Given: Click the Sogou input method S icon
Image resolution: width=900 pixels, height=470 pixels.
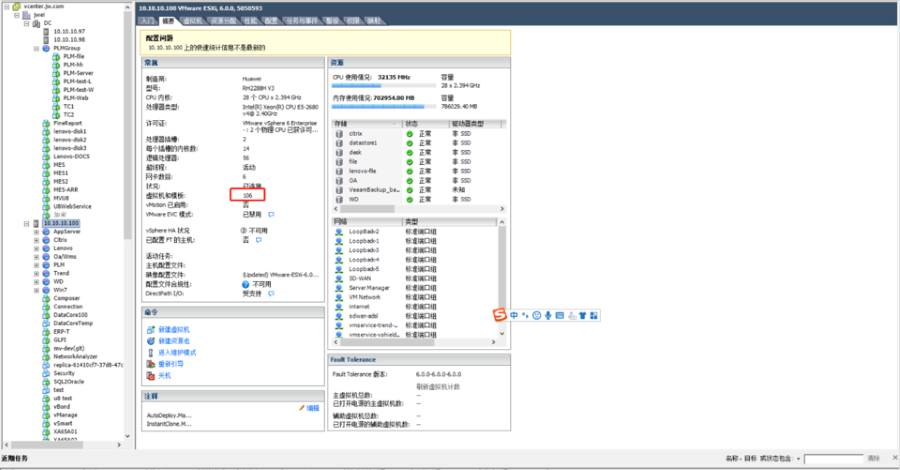Looking at the screenshot, I should (500, 315).
